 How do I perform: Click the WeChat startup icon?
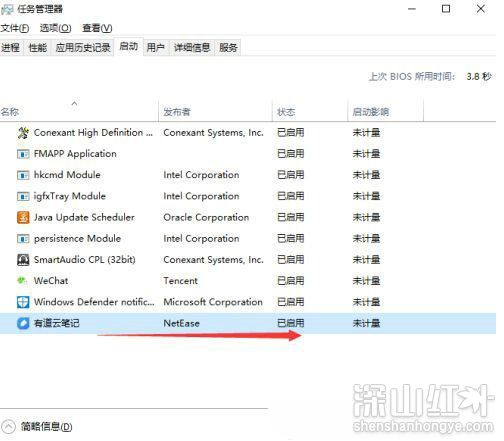(22, 281)
